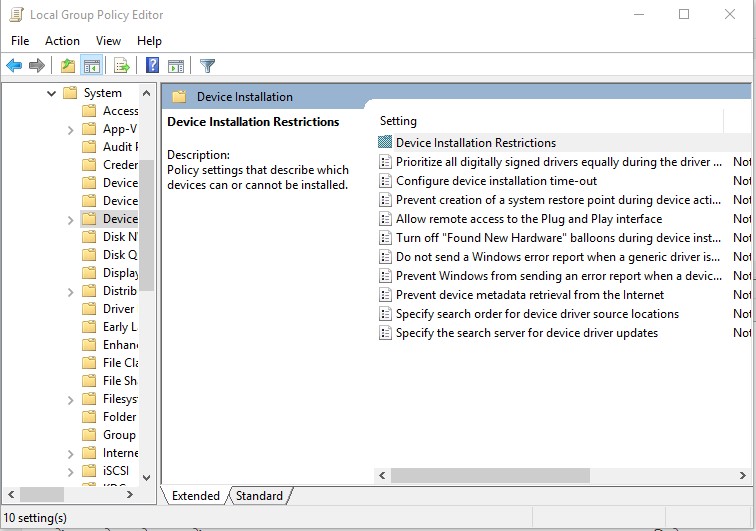The width and height of the screenshot is (756, 531).
Task: Select the Audit folder in tree
Action: click(121, 147)
